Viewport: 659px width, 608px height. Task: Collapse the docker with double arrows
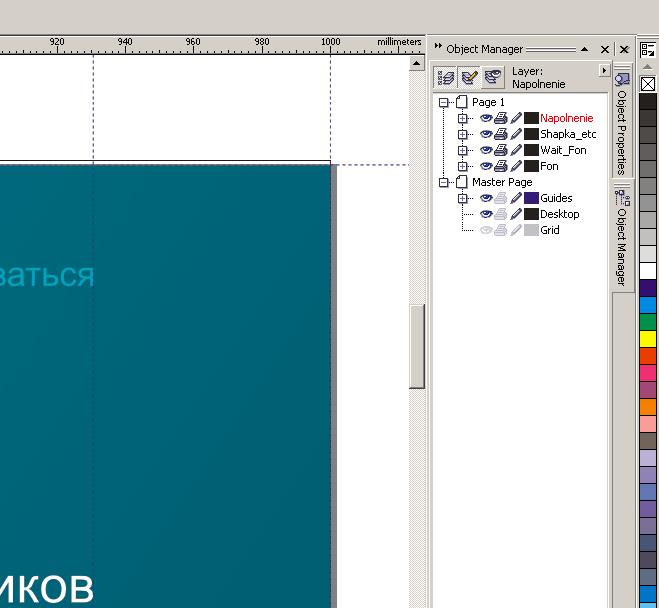pos(438,46)
